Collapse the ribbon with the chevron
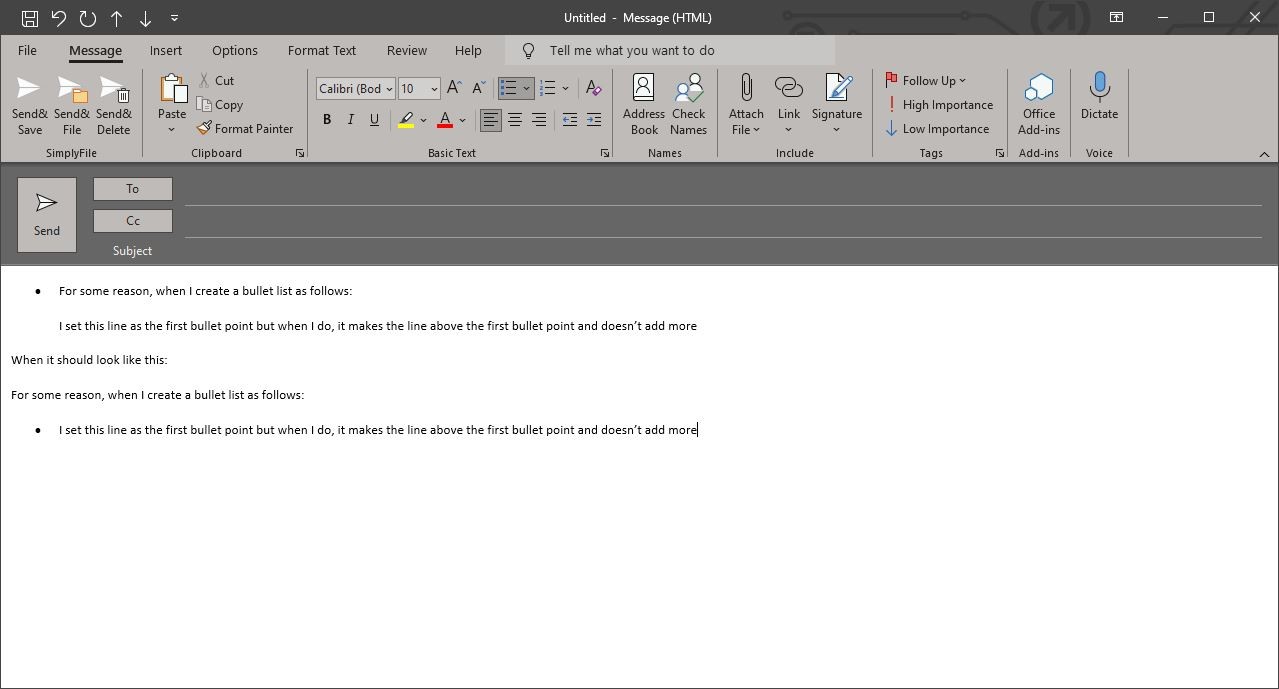This screenshot has height=689, width=1279. pyautogui.click(x=1264, y=154)
